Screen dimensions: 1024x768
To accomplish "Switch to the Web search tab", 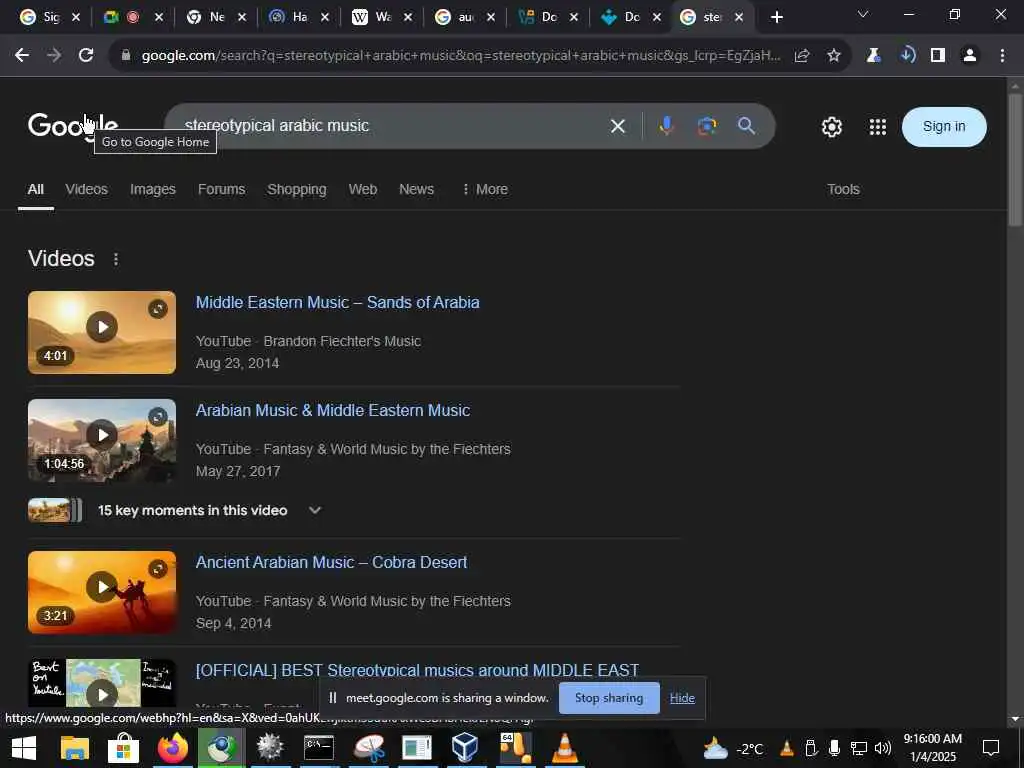I will (x=362, y=189).
